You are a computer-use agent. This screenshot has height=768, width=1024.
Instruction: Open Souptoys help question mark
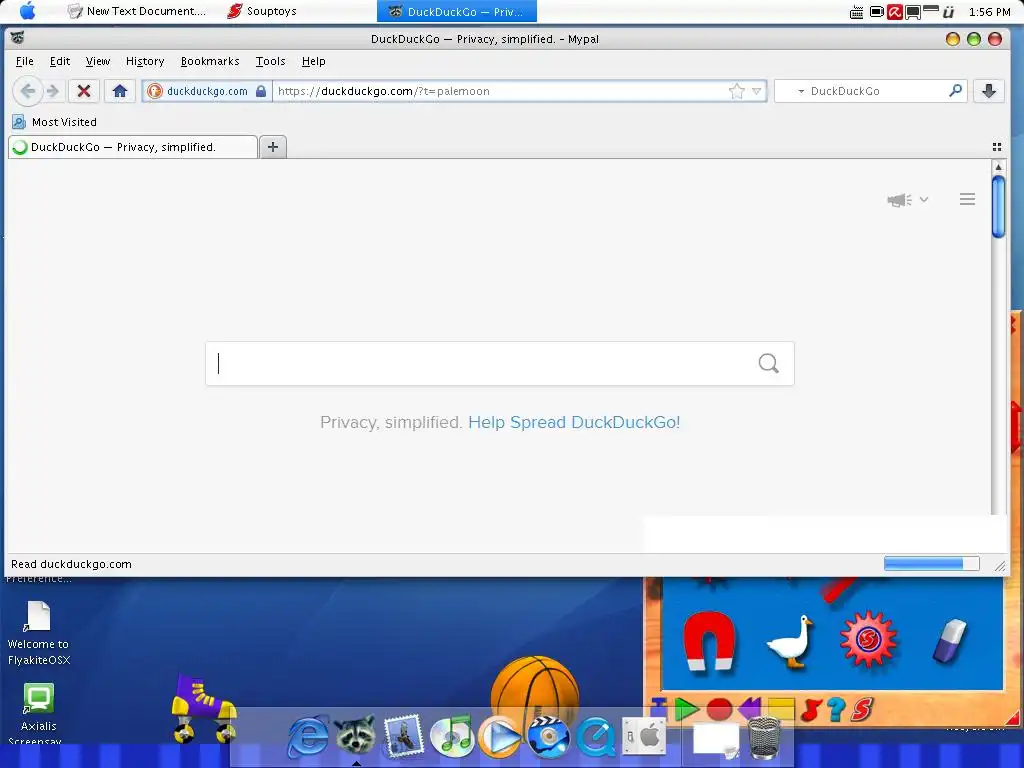836,710
